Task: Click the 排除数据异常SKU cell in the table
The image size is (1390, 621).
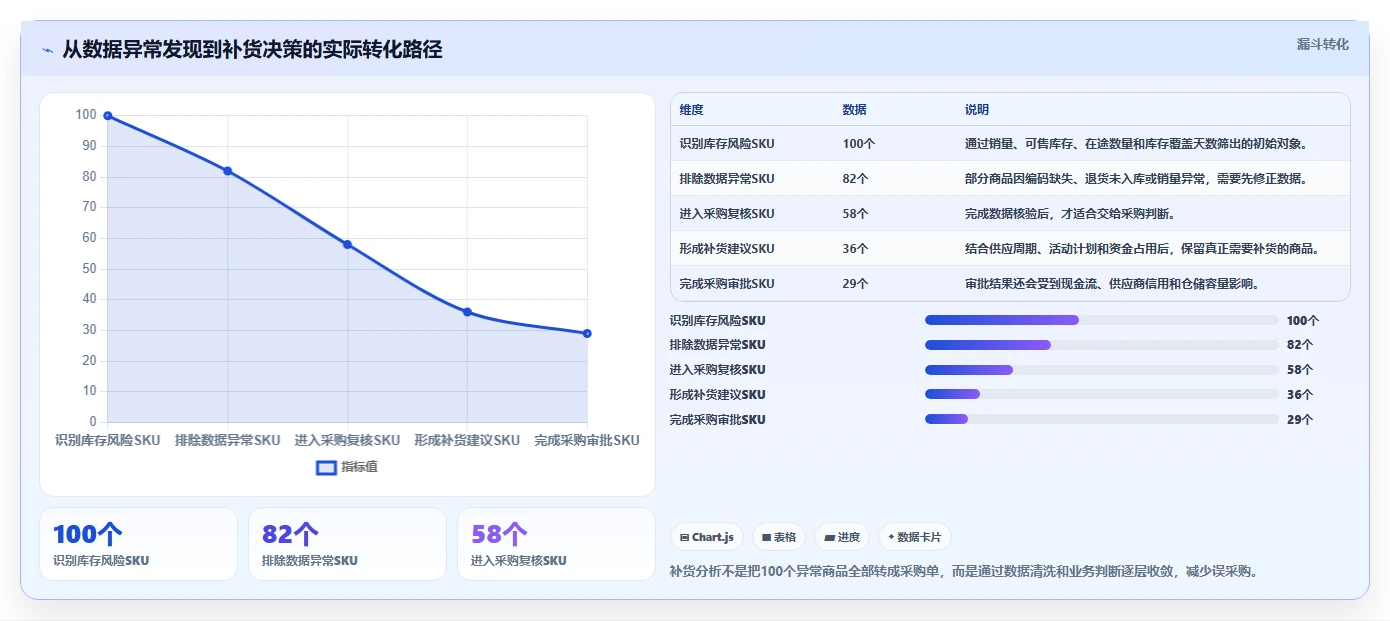Action: 727,179
